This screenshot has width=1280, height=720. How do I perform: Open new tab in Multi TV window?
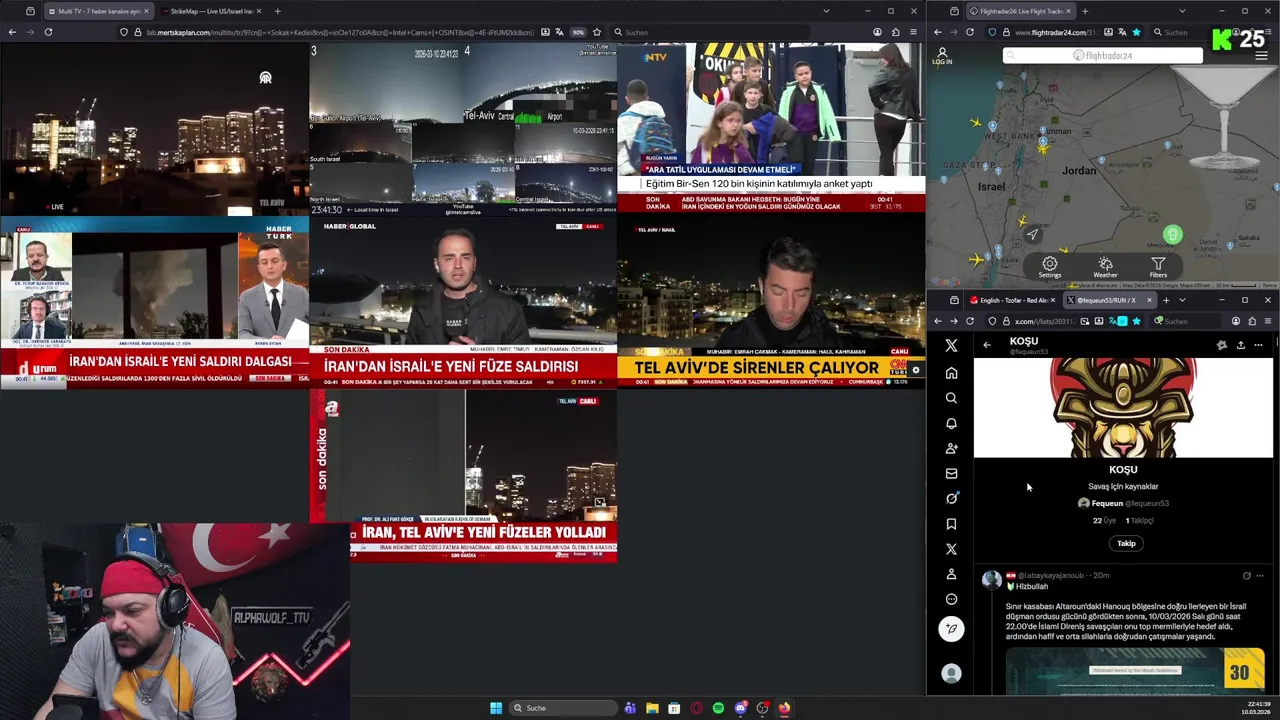tap(277, 11)
